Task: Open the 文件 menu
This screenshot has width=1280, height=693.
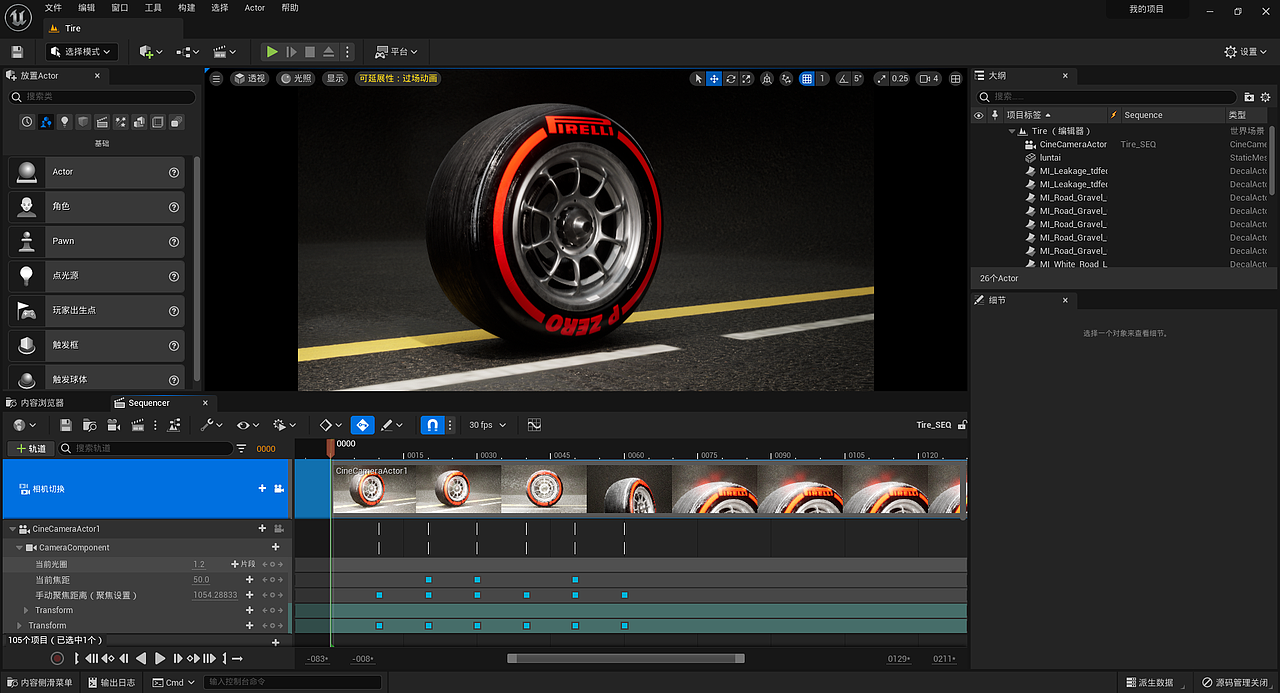Action: (x=53, y=8)
